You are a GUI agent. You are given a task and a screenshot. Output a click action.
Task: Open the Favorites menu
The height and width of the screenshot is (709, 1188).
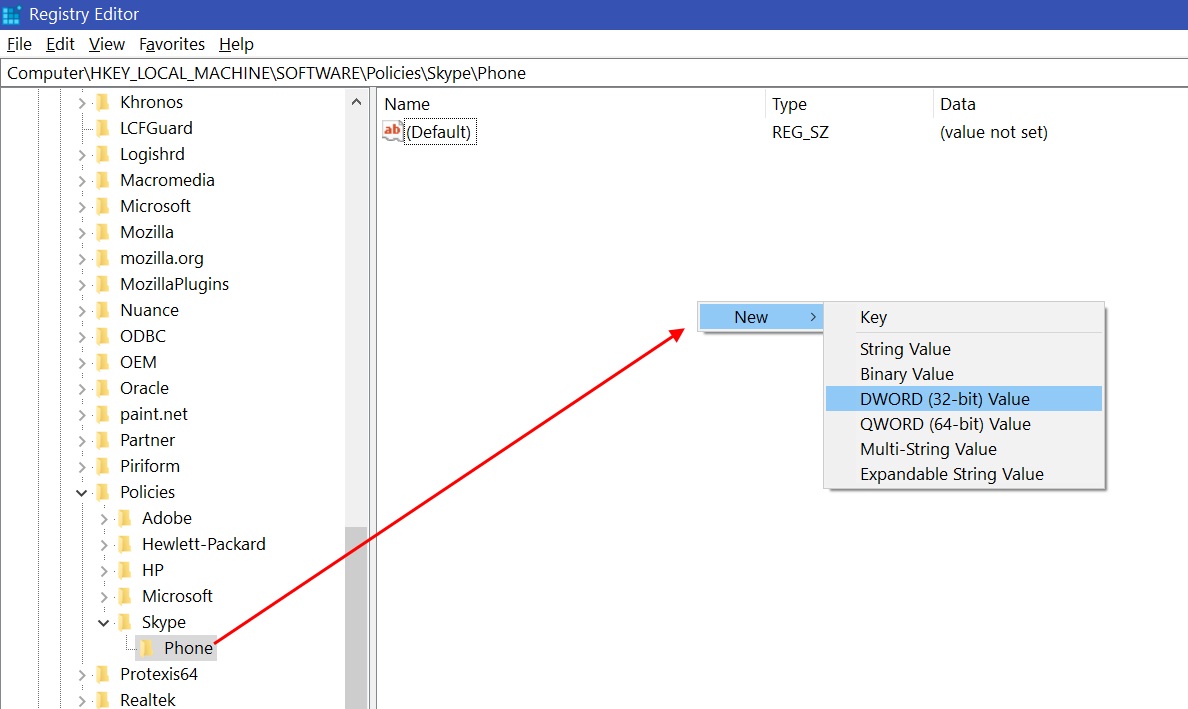pyautogui.click(x=172, y=44)
